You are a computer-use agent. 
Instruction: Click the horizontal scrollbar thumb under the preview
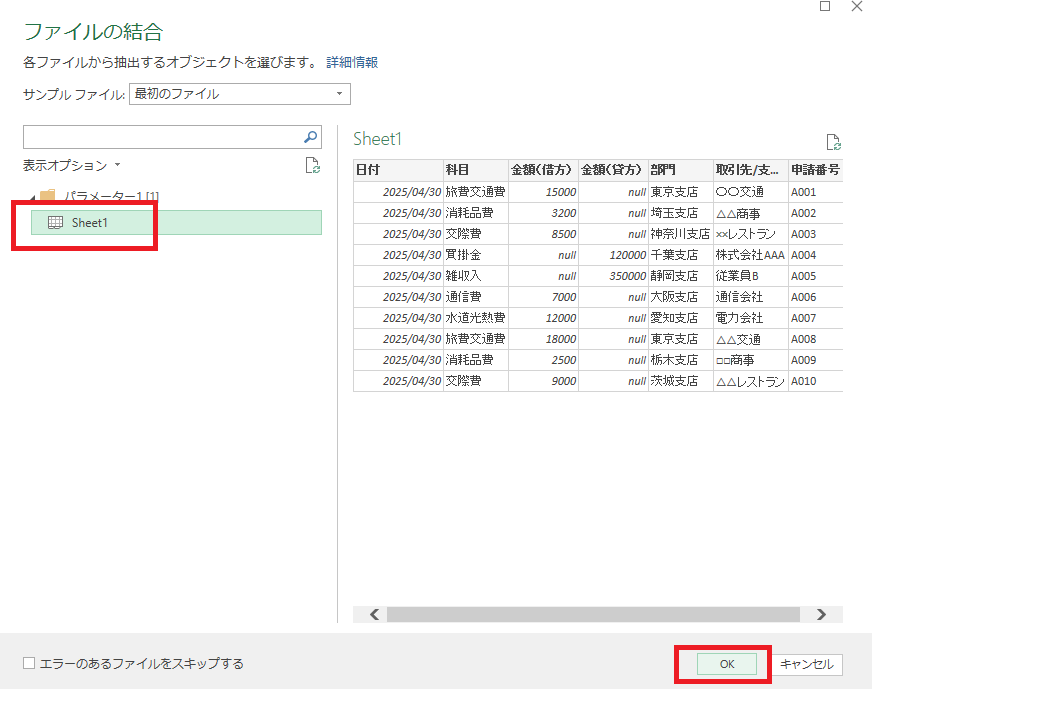[x=593, y=614]
